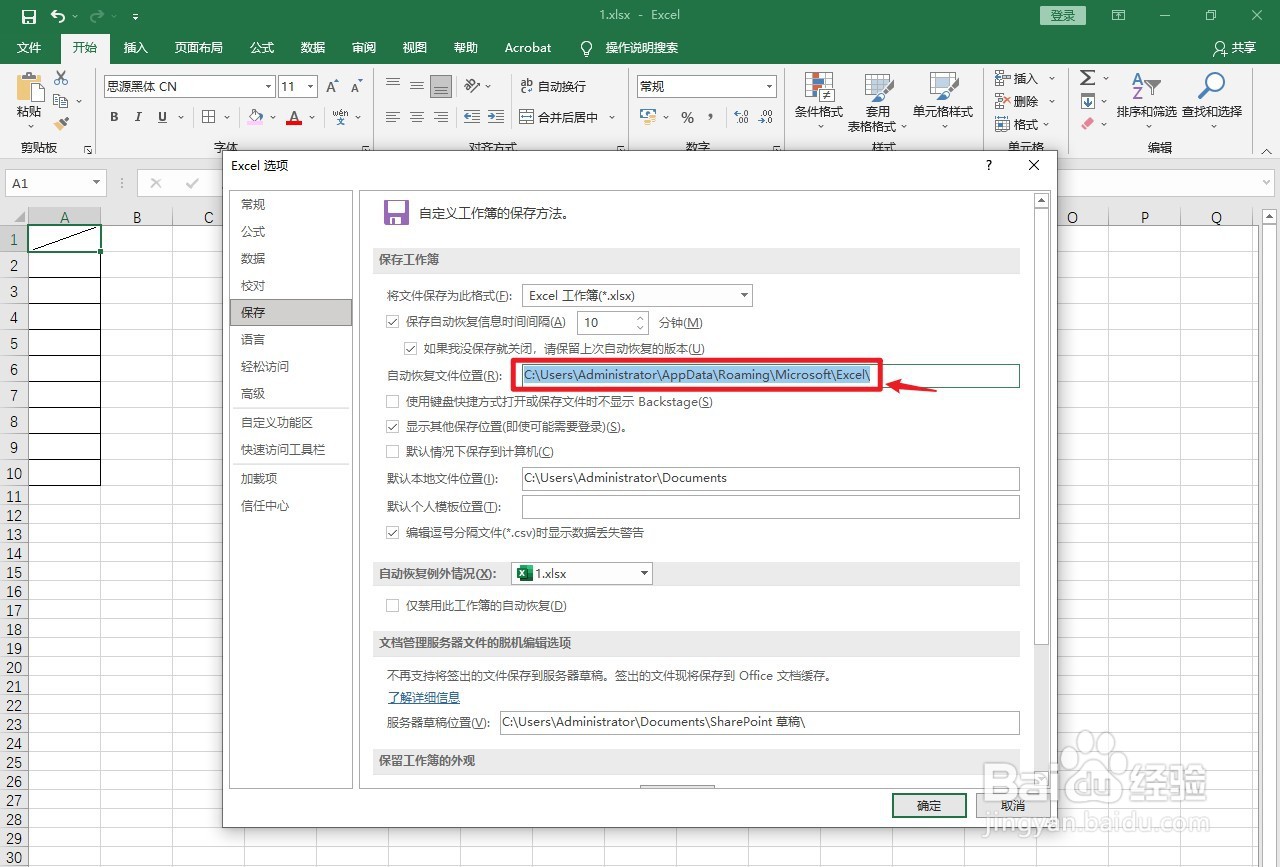Enable 默认情况下保存到计算机 option
Image resolution: width=1280 pixels, height=867 pixels.
tap(392, 451)
